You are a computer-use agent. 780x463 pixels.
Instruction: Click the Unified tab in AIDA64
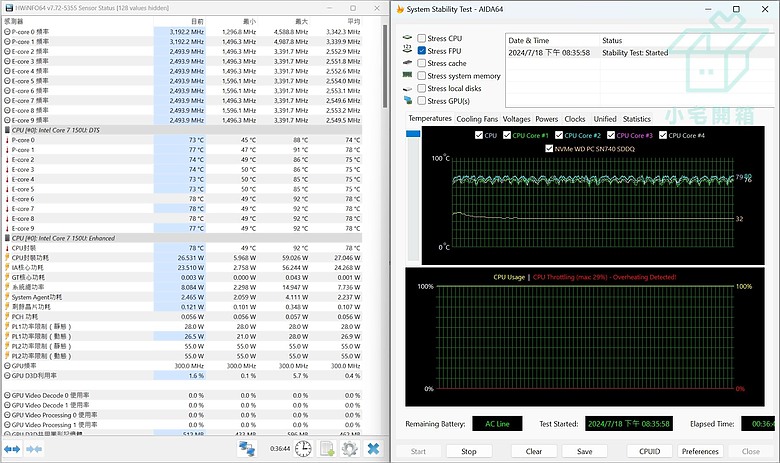tap(604, 119)
